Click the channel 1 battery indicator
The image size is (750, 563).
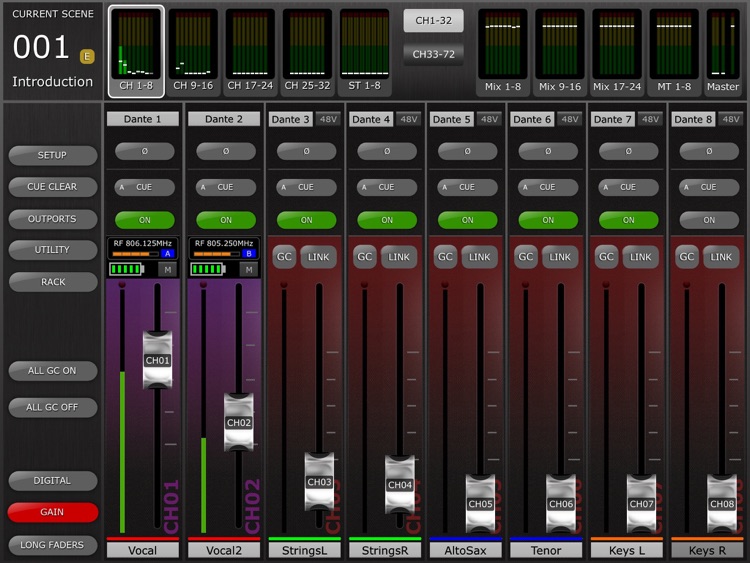click(127, 269)
